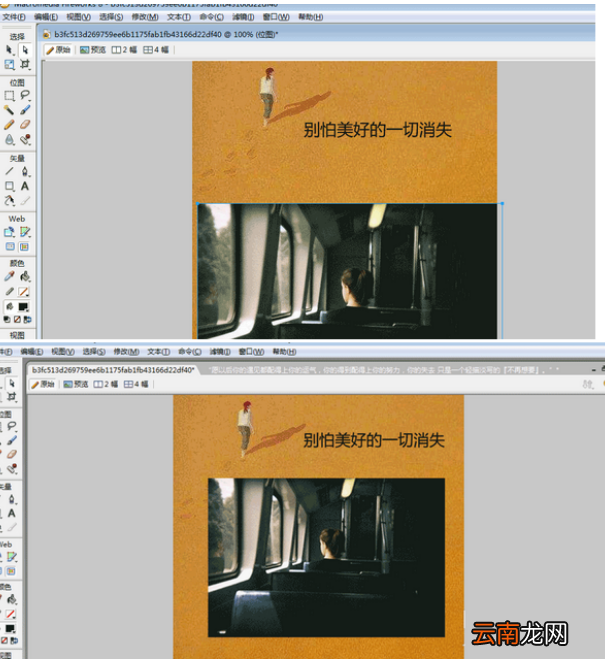
Task: Open the 滤镜(I) menu in upper window
Action: point(243,17)
